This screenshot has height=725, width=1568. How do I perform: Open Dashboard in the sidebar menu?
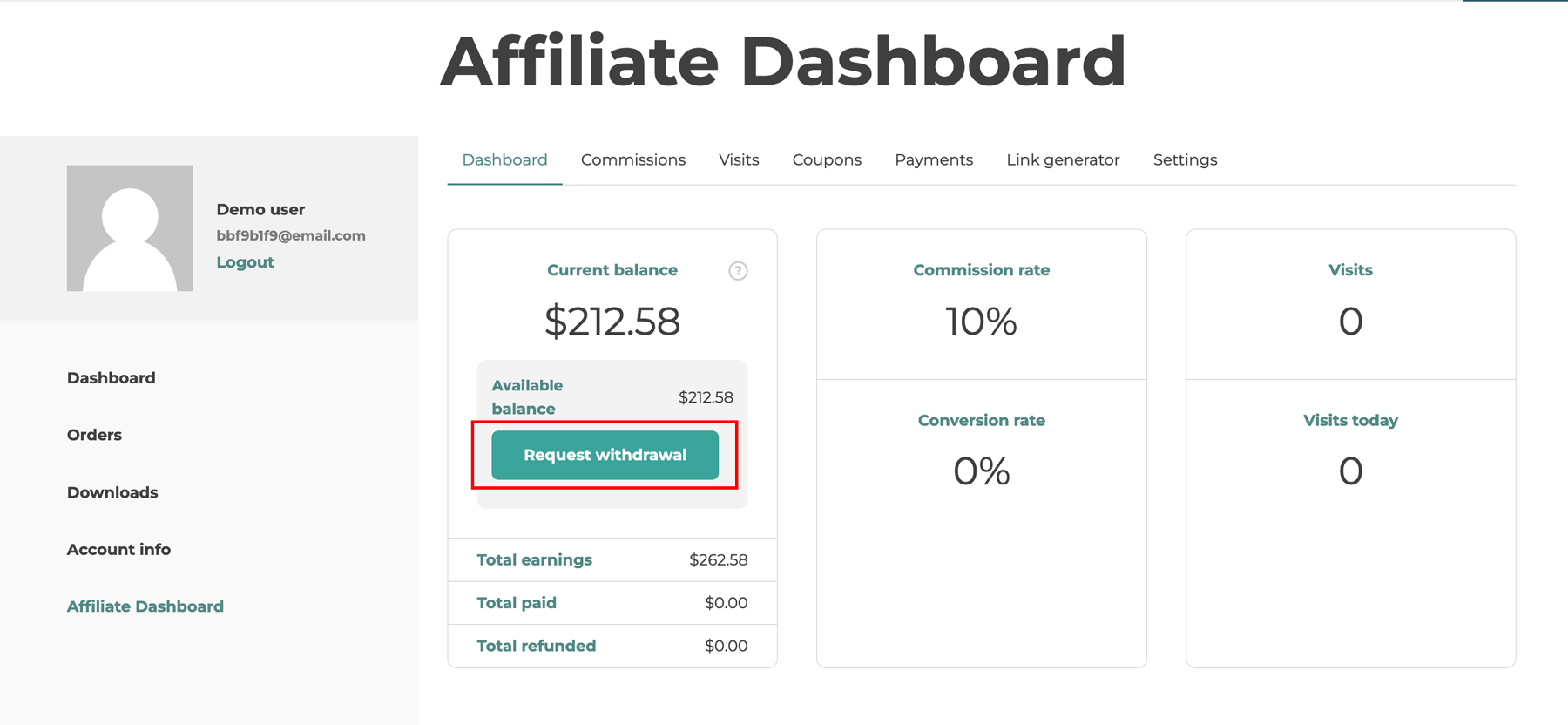click(x=112, y=378)
